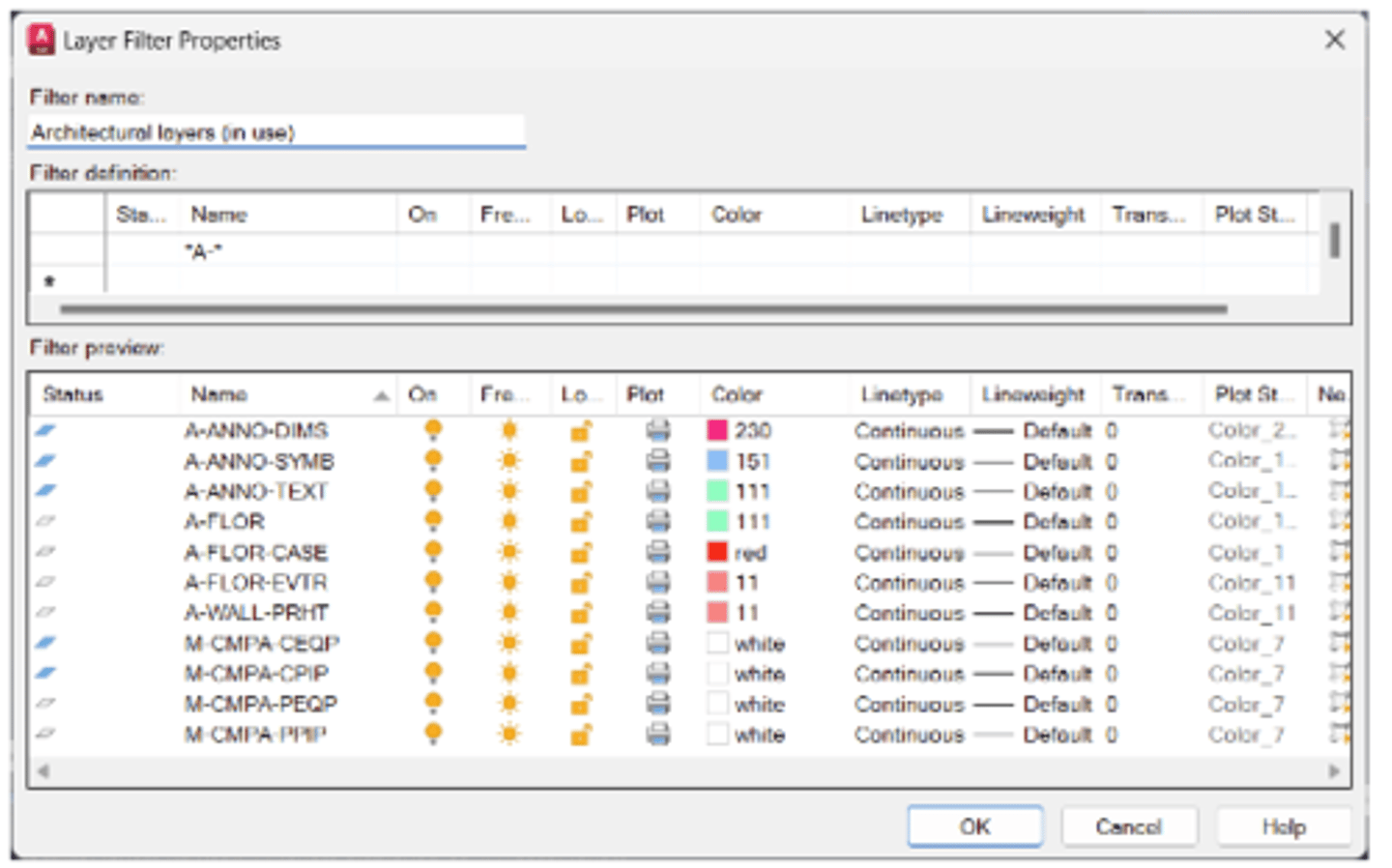Click the Filter name text field
Screen dimensions: 1392x868
click(x=275, y=132)
